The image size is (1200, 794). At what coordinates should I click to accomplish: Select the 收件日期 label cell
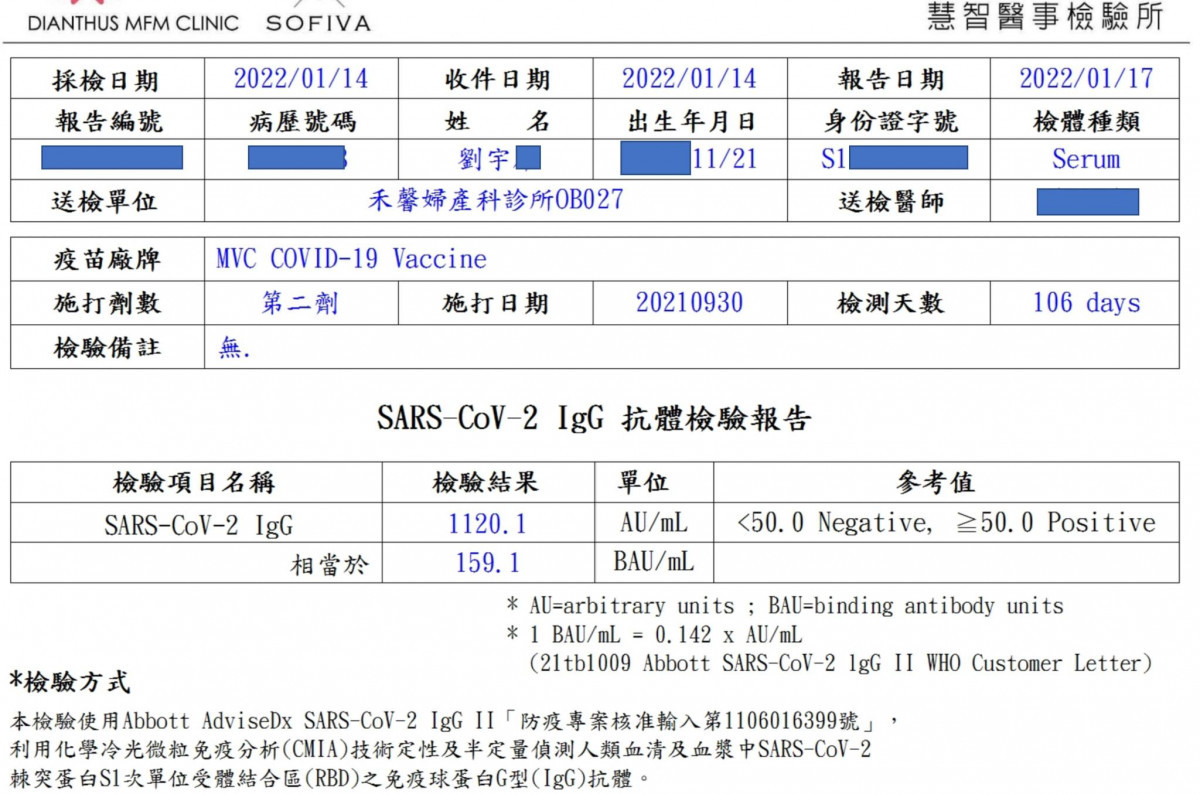point(496,80)
